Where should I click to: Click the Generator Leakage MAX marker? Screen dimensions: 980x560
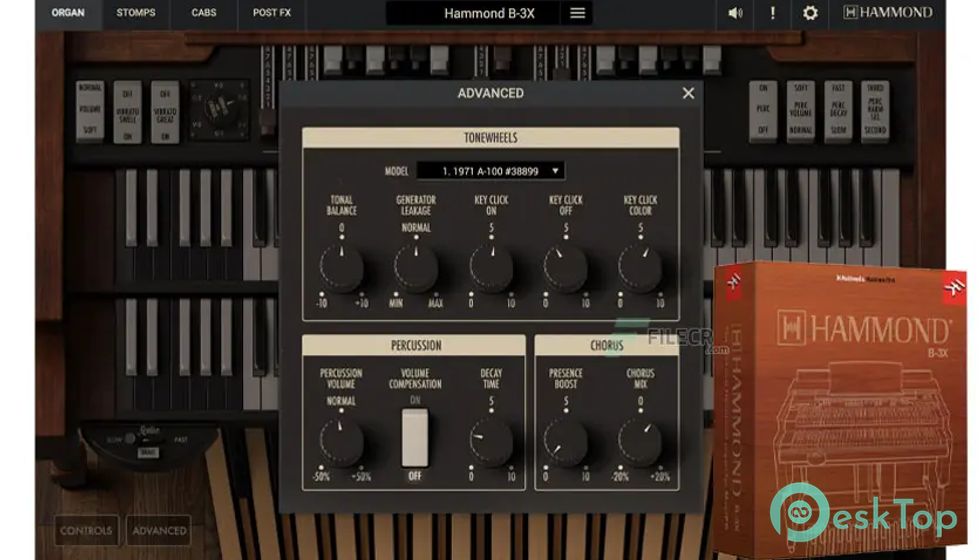coord(436,303)
